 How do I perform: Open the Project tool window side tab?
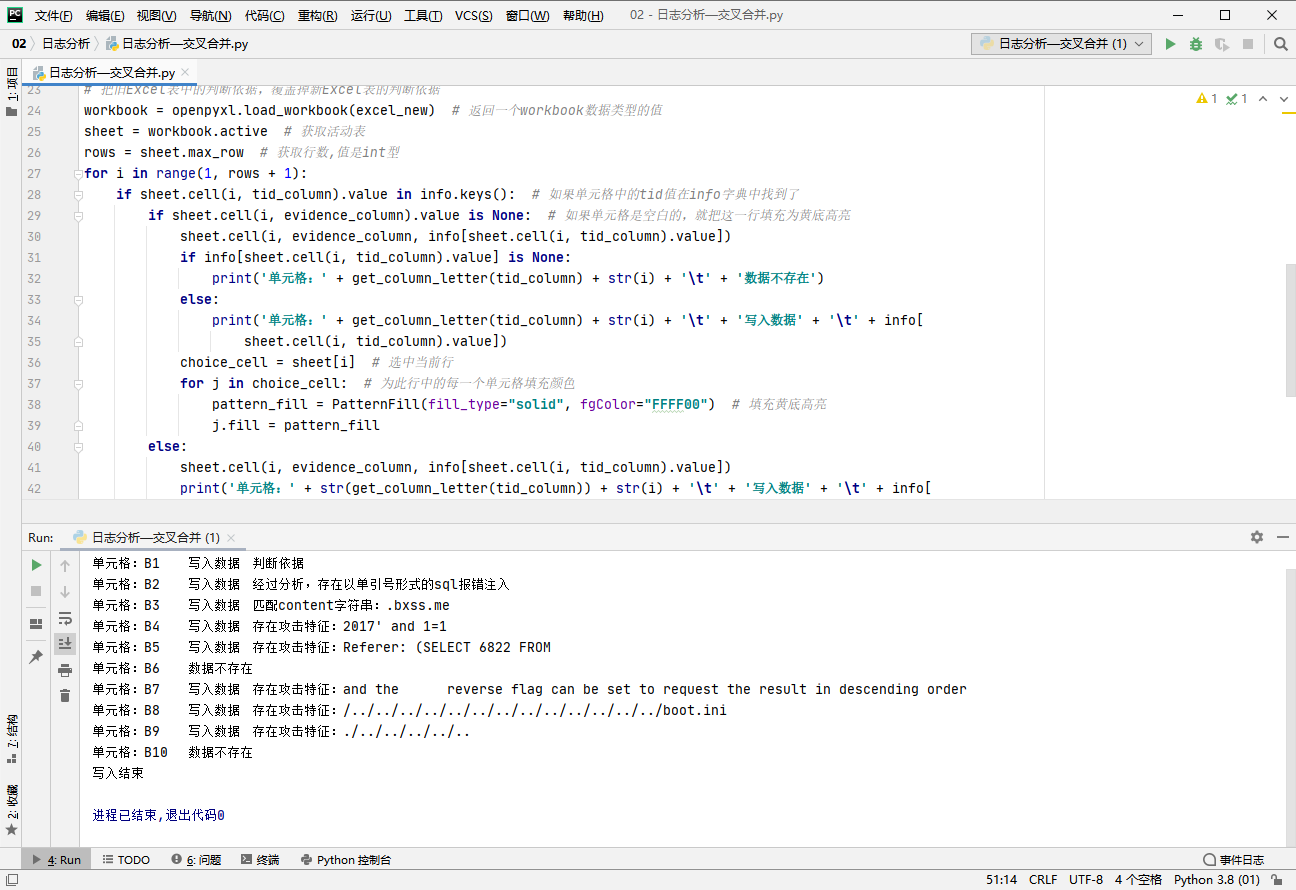(12, 92)
